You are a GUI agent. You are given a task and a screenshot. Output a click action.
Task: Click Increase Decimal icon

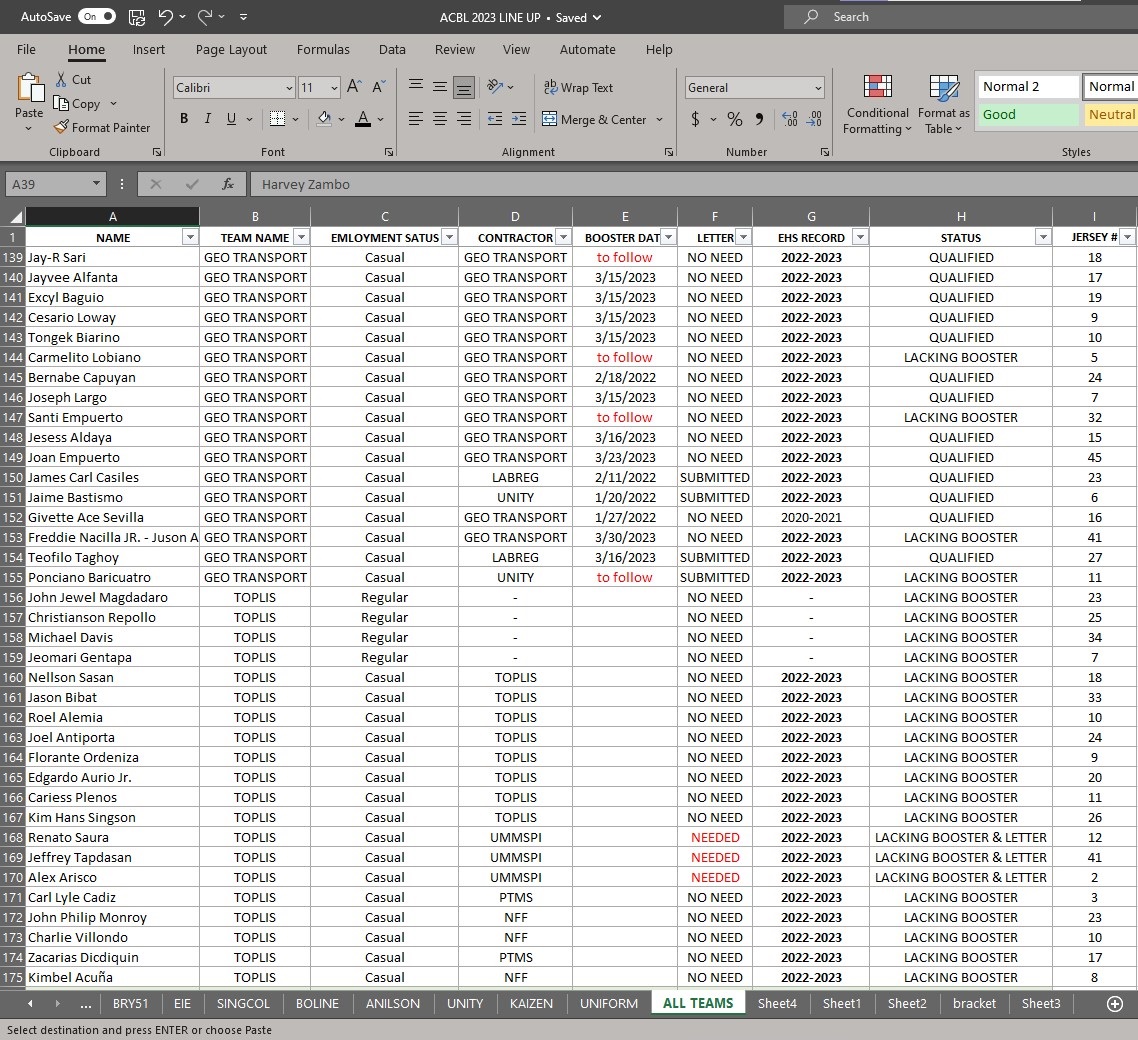790,119
